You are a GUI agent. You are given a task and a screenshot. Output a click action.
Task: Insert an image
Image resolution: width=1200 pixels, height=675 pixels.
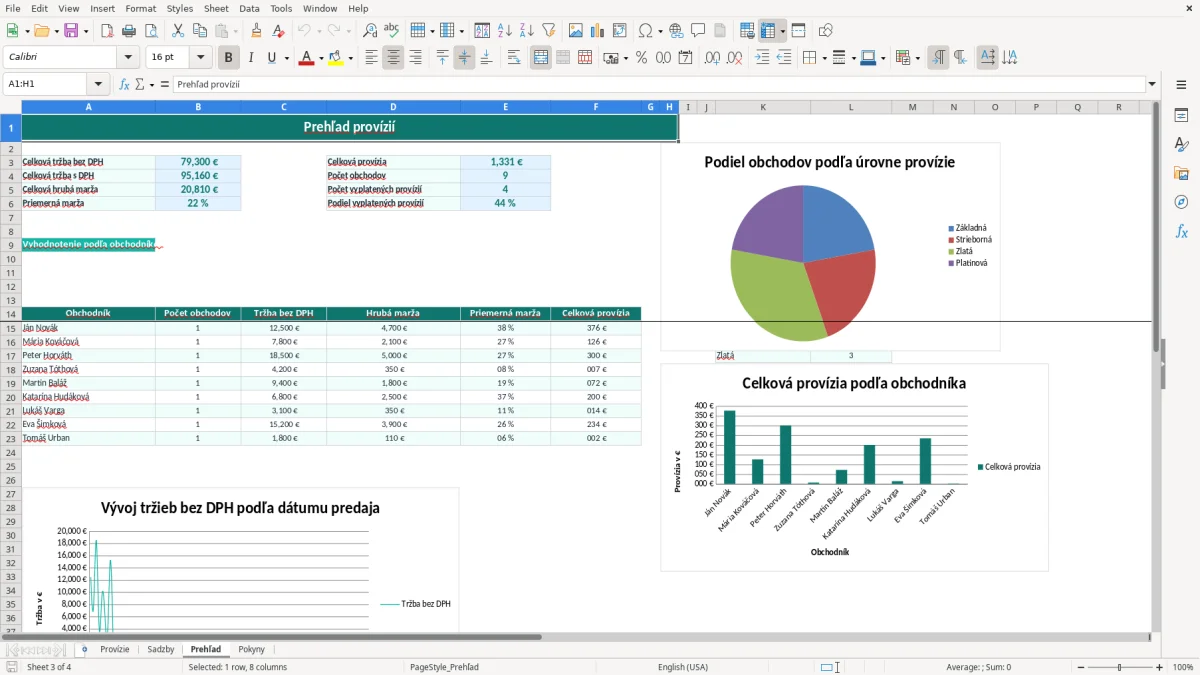point(577,31)
